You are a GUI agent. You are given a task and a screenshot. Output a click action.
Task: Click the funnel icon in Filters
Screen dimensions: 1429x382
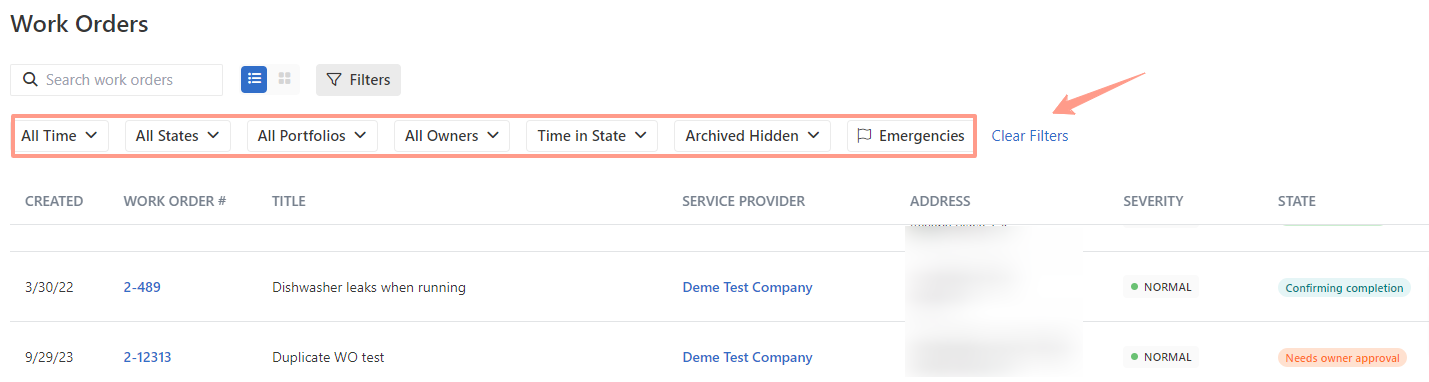[x=335, y=80]
